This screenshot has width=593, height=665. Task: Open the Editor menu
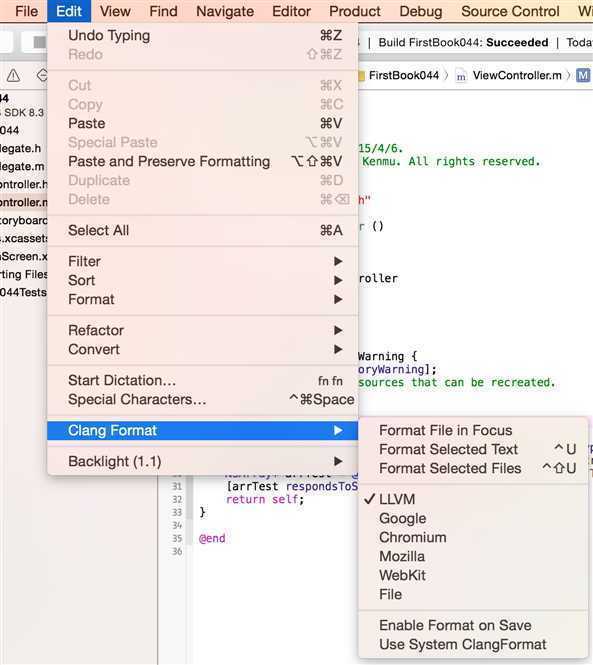291,11
